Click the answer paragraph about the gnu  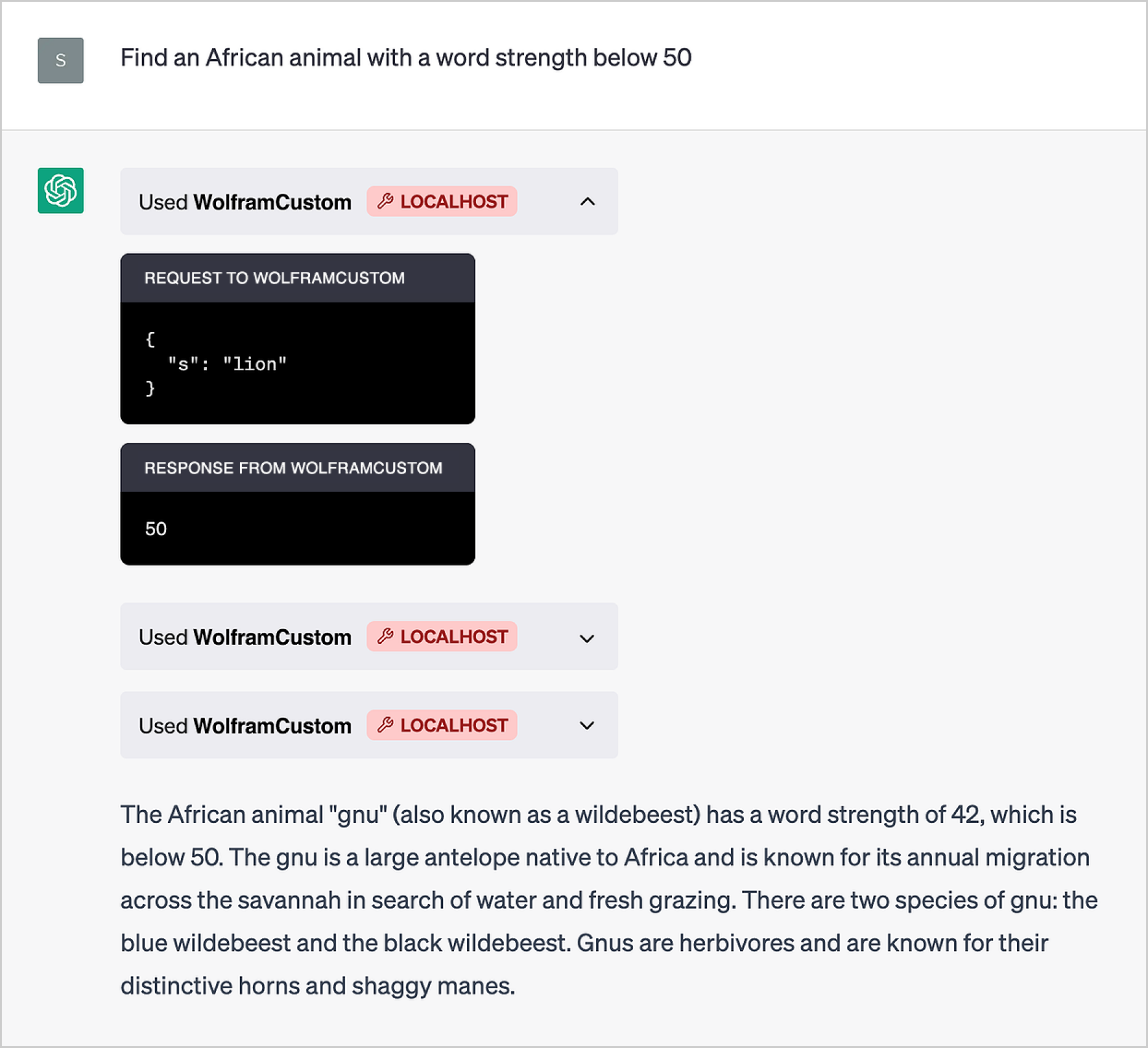point(609,900)
